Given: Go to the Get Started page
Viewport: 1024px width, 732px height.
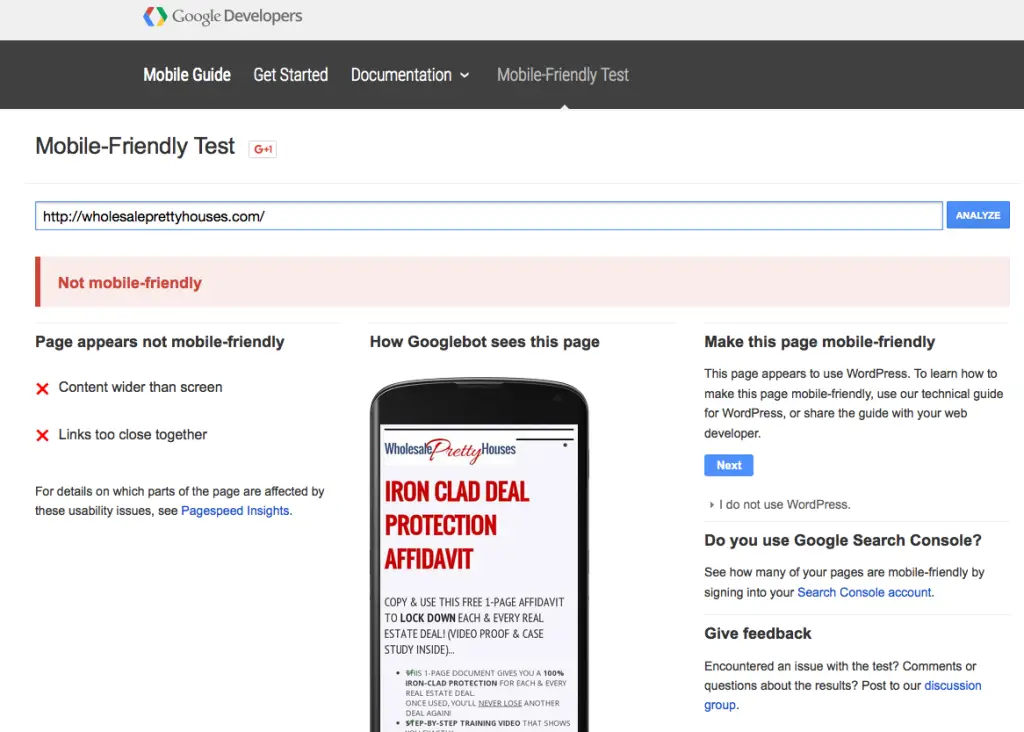Looking at the screenshot, I should (x=291, y=75).
